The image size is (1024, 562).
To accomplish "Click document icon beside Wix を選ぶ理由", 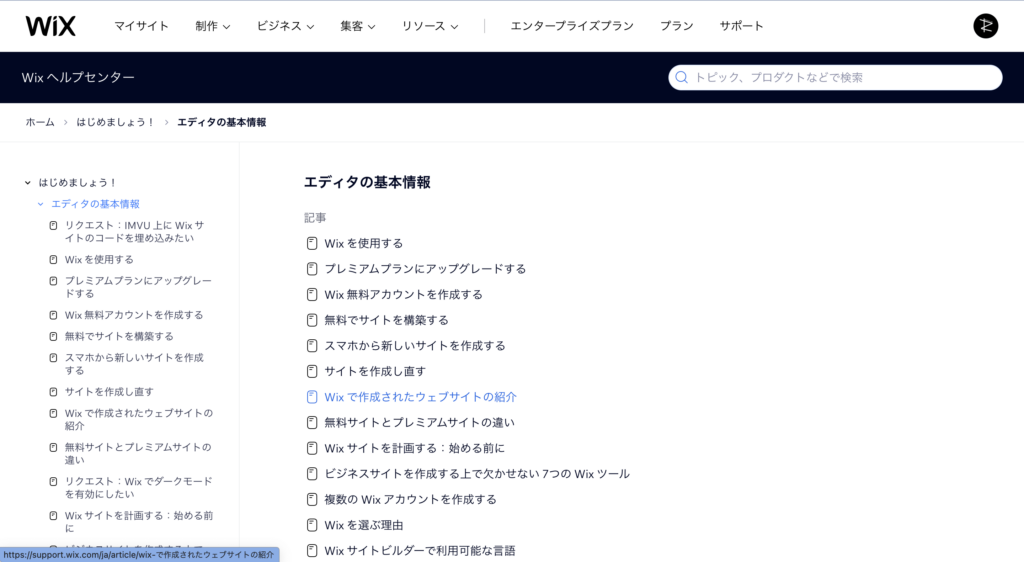I will (312, 525).
